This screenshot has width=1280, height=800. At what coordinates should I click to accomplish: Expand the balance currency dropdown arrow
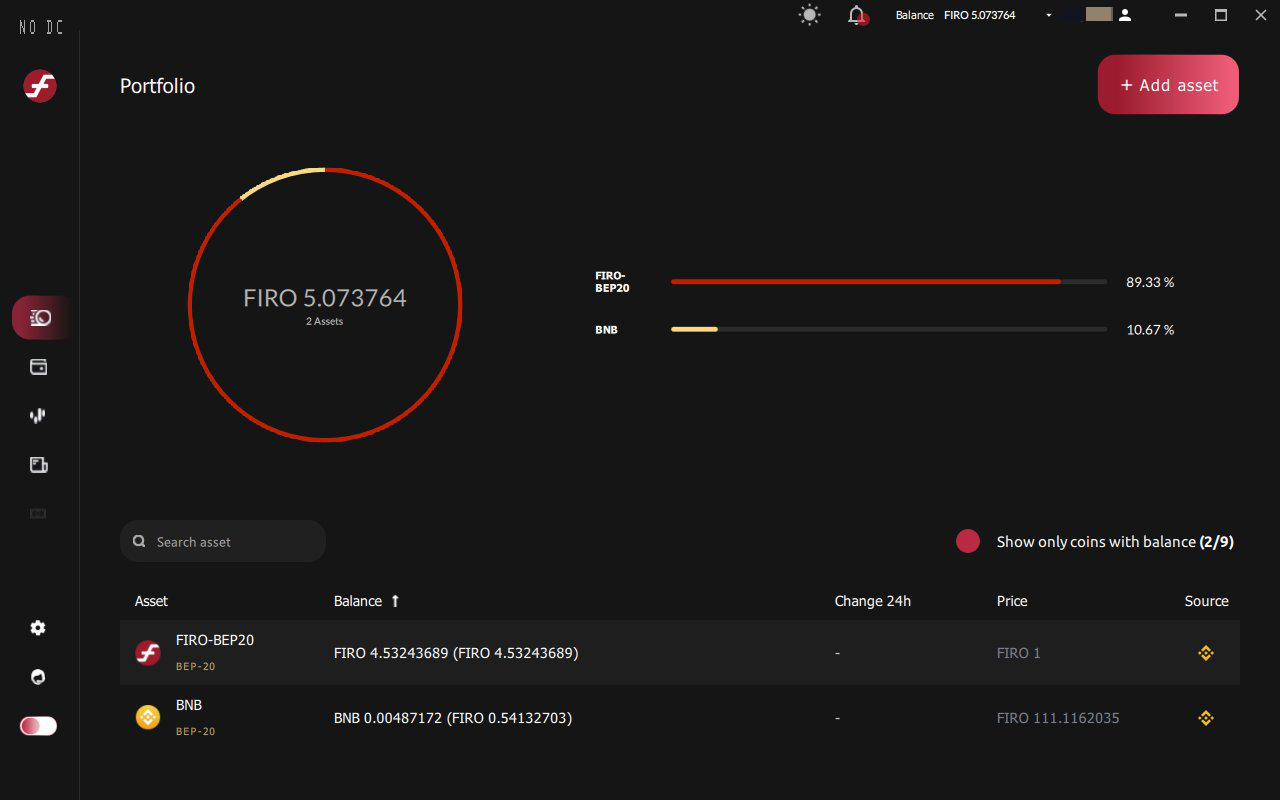click(1049, 15)
